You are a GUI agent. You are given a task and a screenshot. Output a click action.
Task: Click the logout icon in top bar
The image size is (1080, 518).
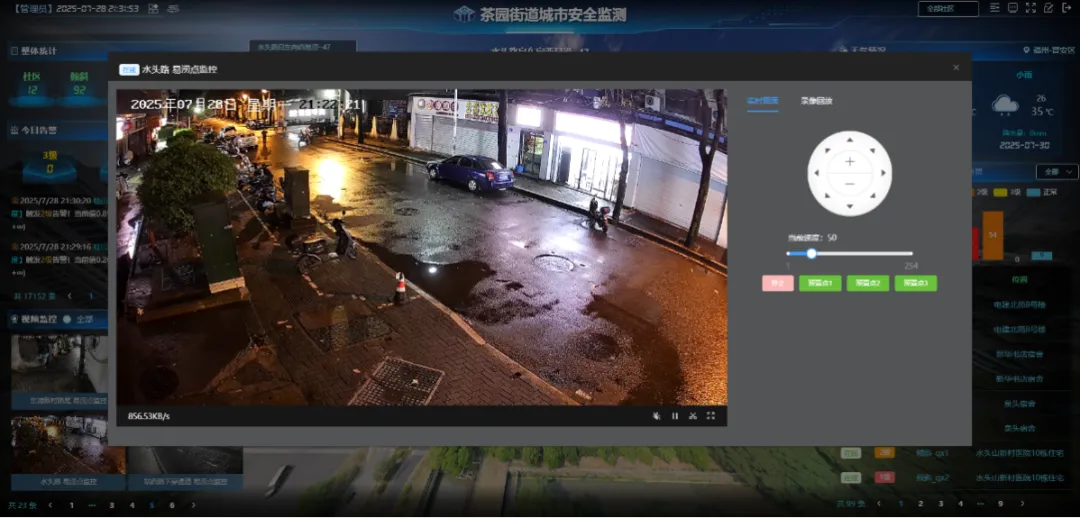tap(1066, 8)
